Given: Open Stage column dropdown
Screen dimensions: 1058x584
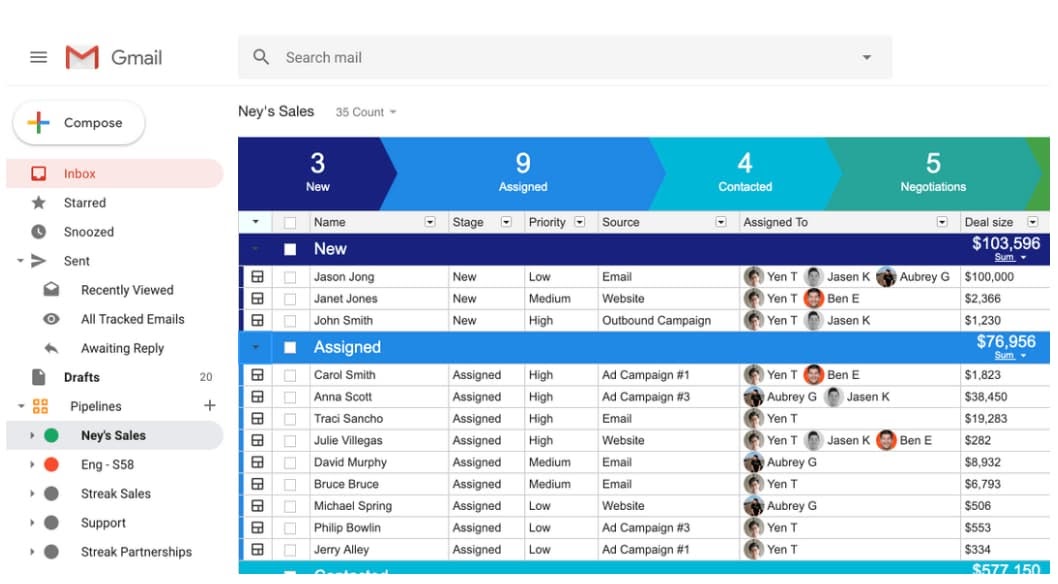Looking at the screenshot, I should pos(506,222).
